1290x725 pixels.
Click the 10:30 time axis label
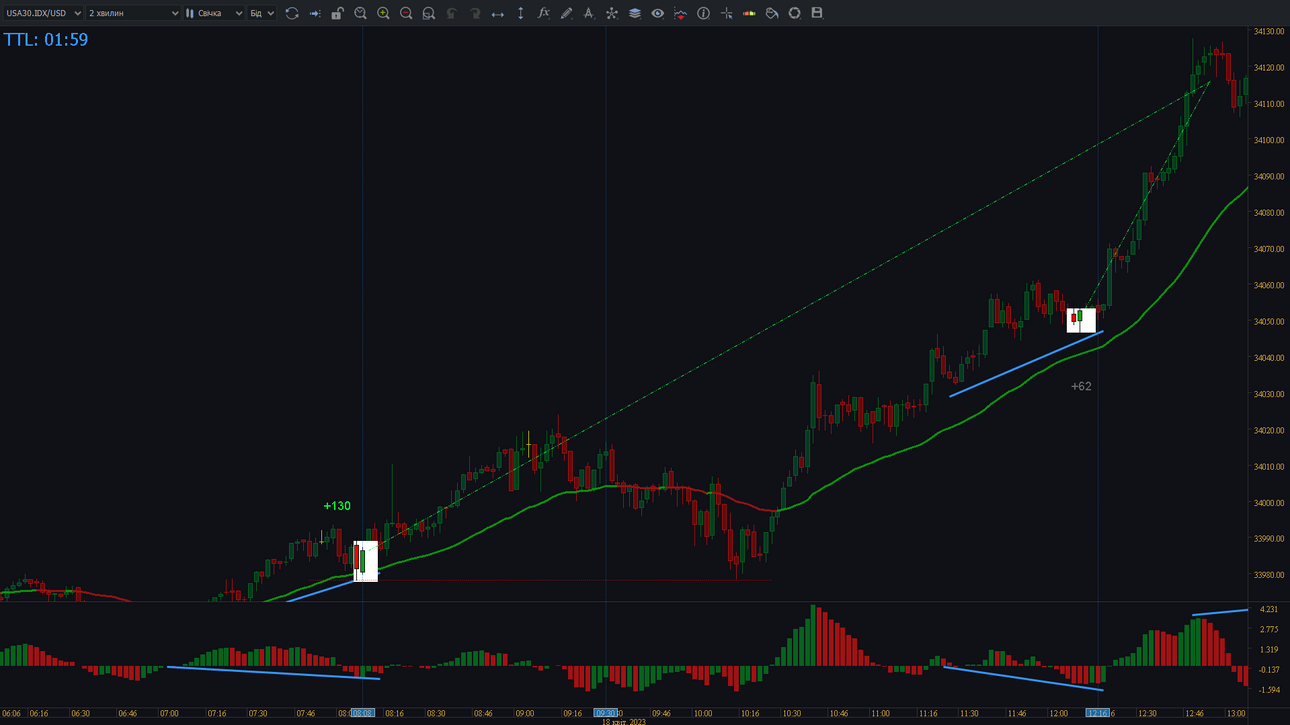tap(791, 713)
